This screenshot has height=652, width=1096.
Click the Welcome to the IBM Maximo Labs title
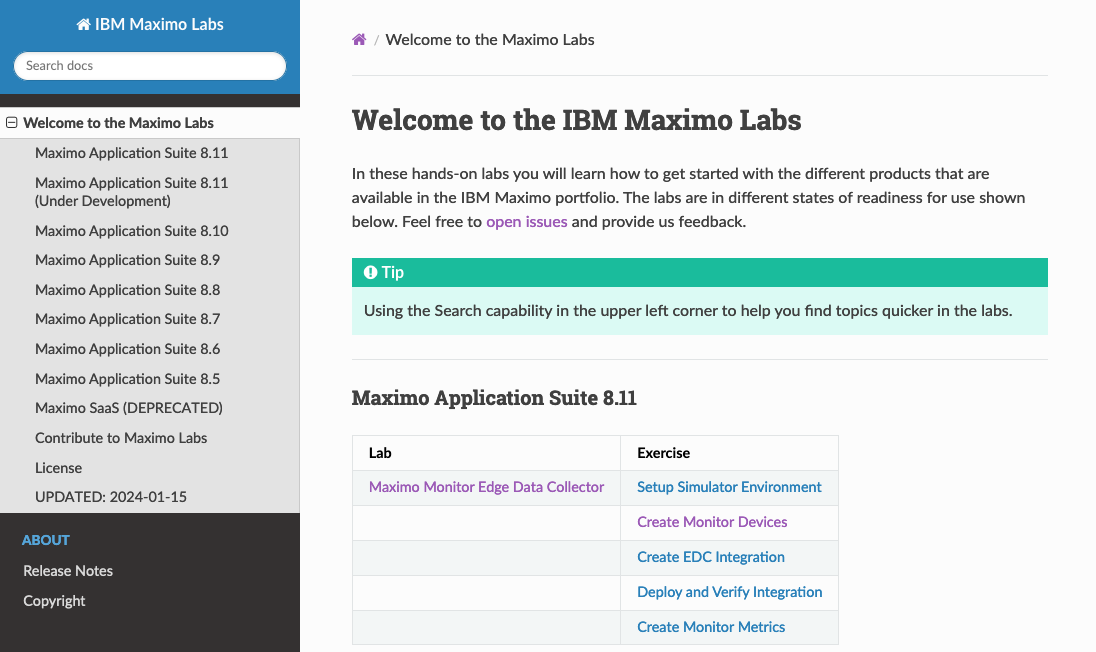pyautogui.click(x=576, y=120)
